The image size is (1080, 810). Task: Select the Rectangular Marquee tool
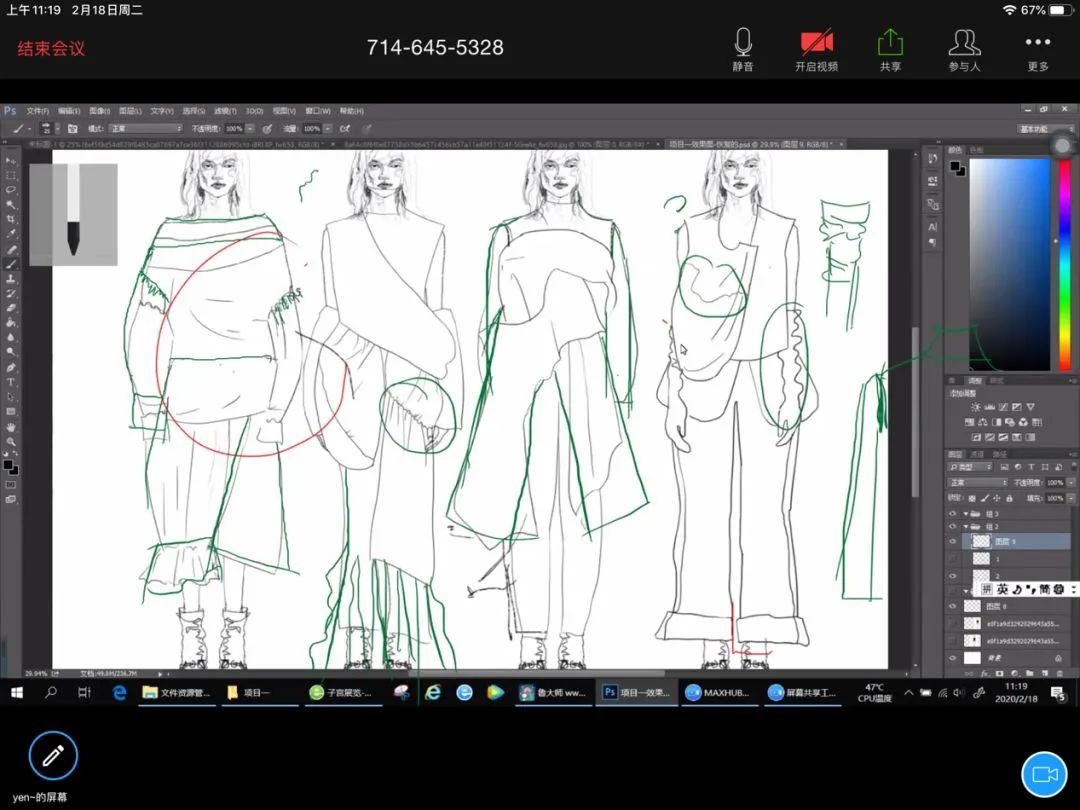pos(11,175)
